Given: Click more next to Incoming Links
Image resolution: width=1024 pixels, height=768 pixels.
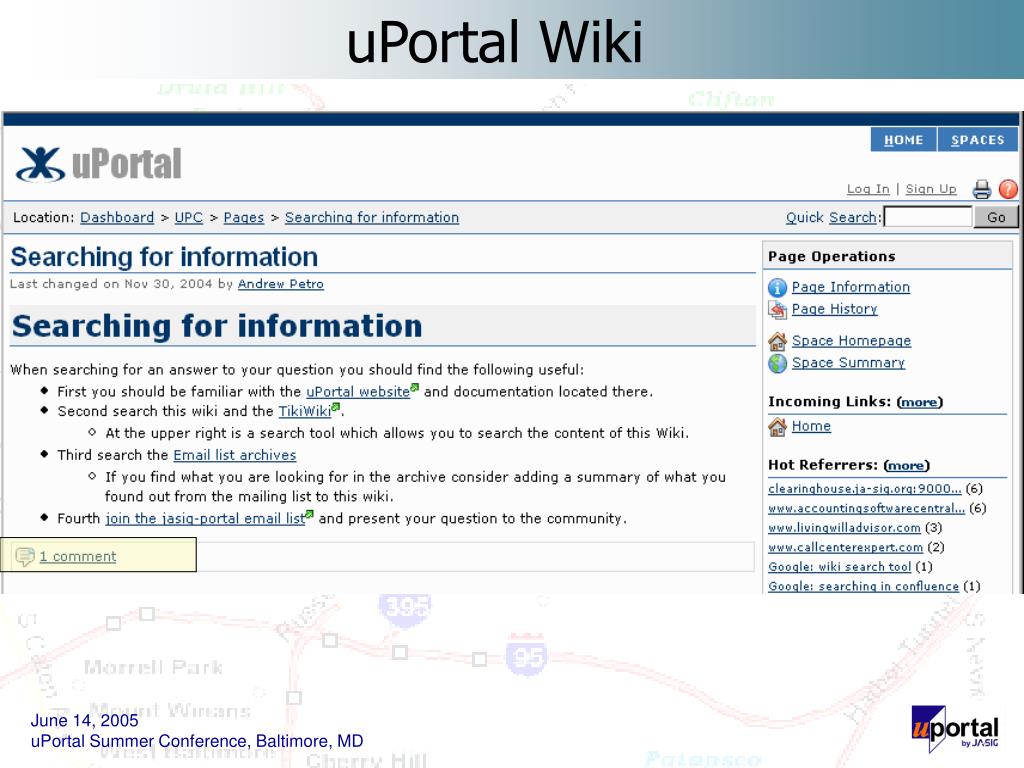Looking at the screenshot, I should tap(920, 402).
